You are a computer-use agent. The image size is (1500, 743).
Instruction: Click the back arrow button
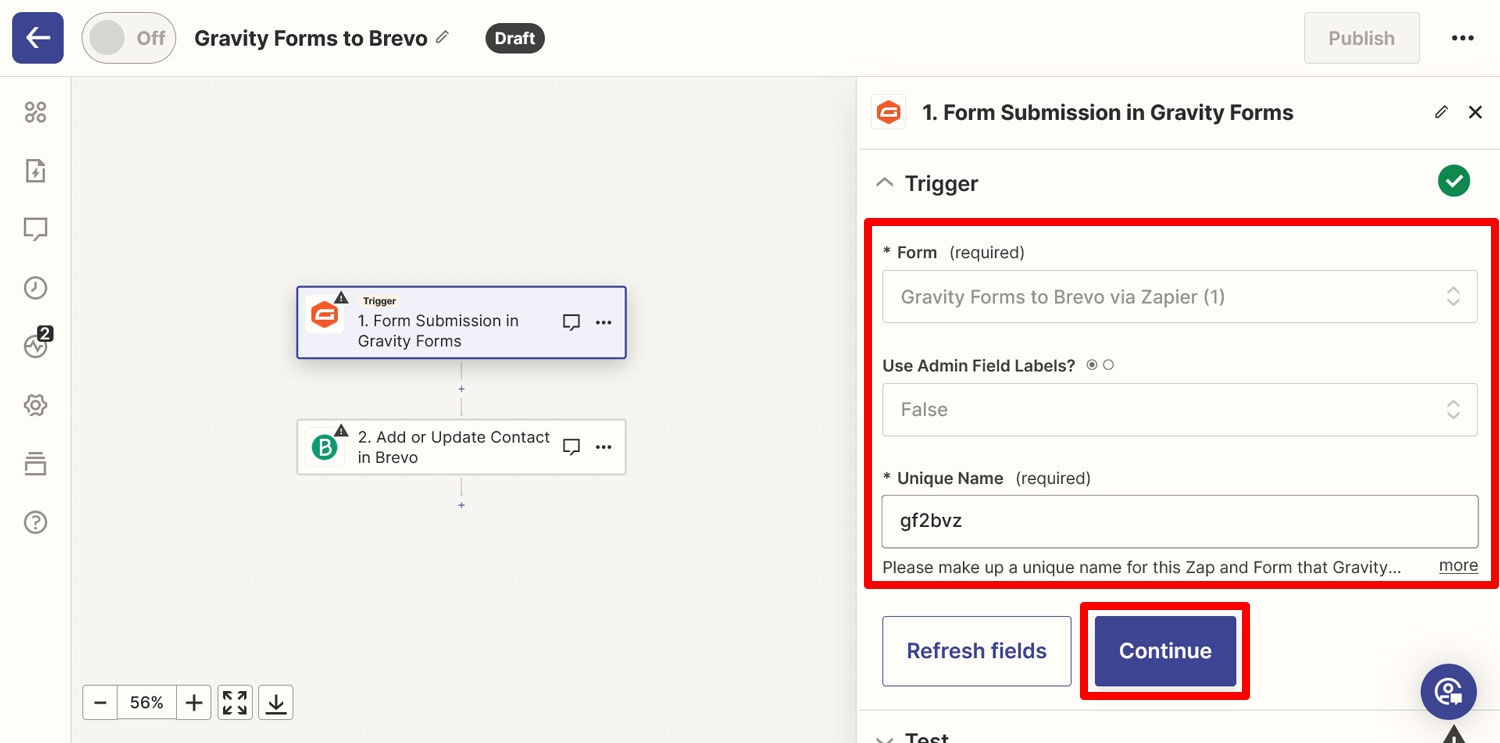click(x=38, y=38)
